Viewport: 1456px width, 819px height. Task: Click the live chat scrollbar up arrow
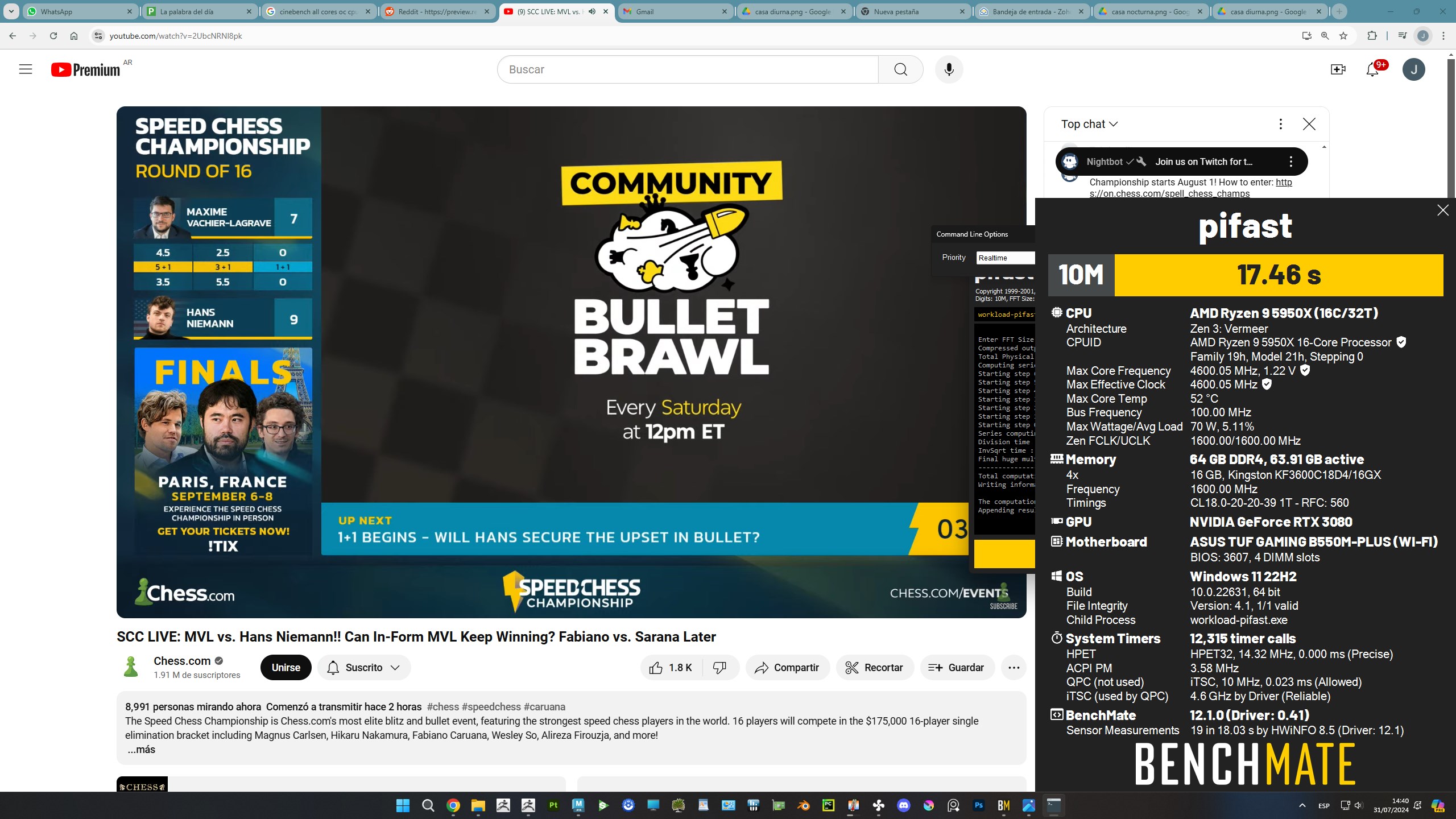point(1324,147)
